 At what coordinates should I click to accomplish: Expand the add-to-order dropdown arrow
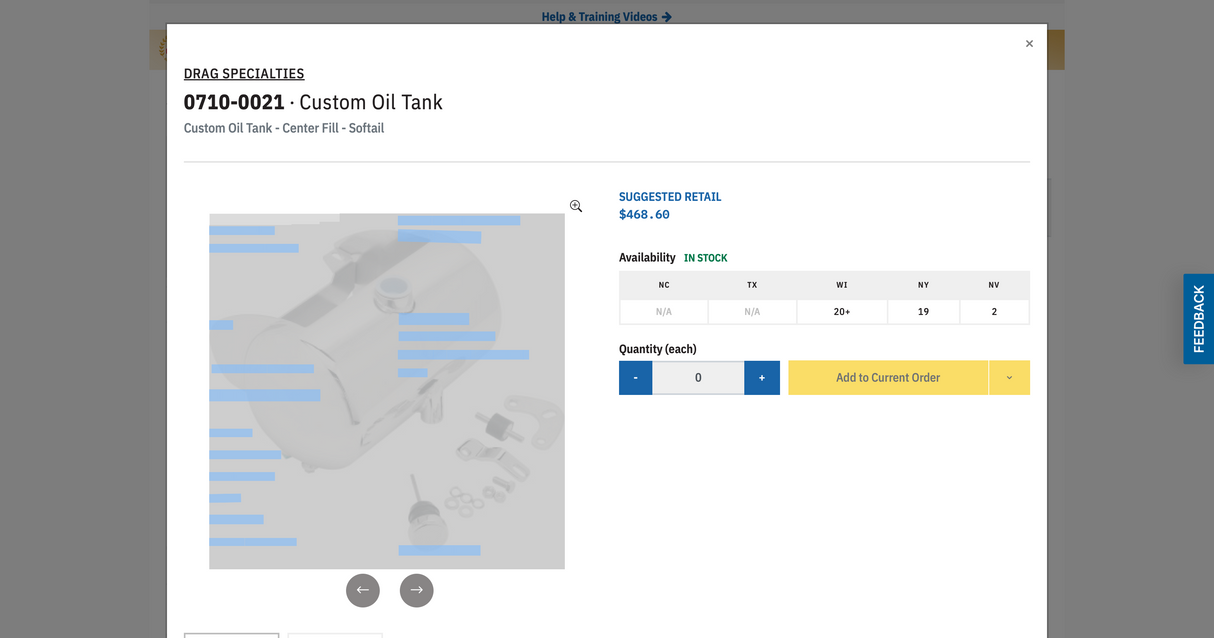(x=1009, y=378)
